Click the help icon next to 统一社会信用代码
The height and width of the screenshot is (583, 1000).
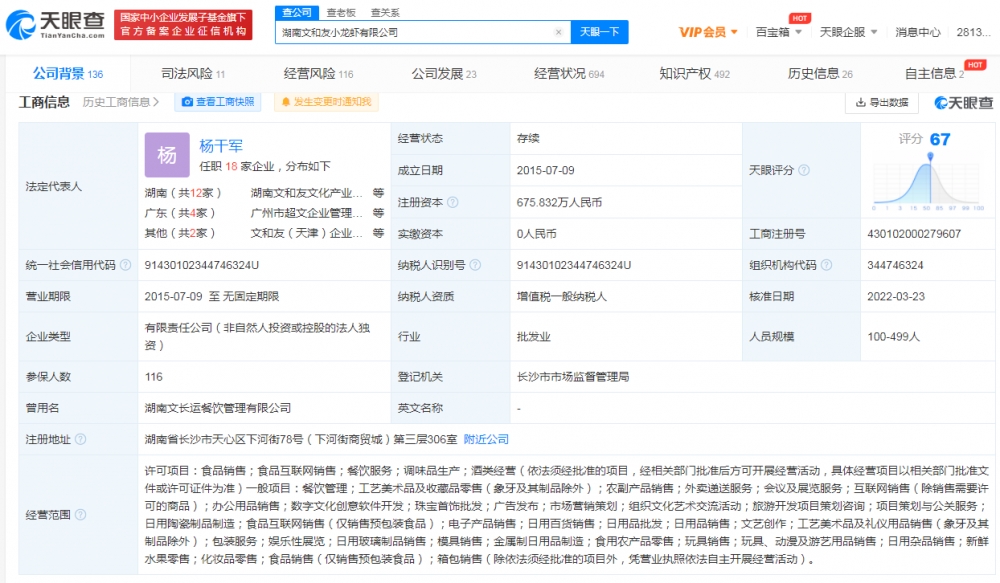tap(126, 265)
